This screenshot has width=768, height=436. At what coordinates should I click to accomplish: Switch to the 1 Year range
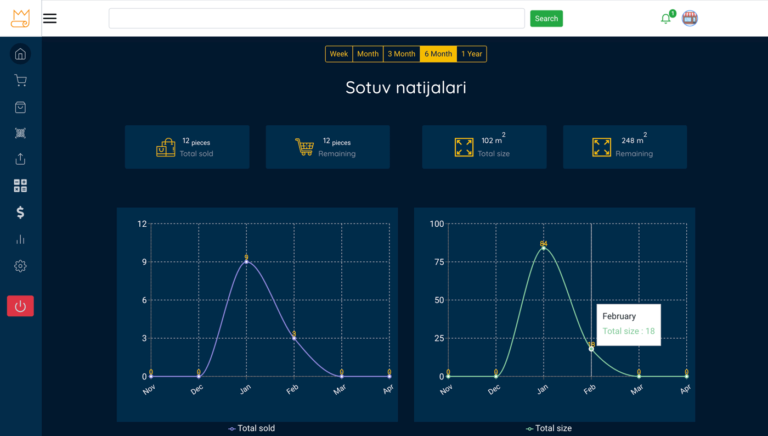pyautogui.click(x=471, y=54)
